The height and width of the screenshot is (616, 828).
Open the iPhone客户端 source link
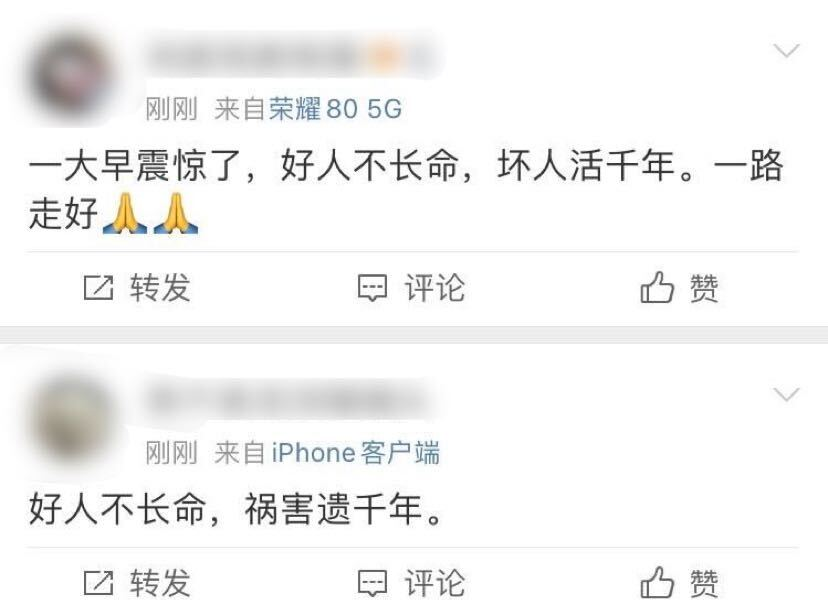point(355,453)
